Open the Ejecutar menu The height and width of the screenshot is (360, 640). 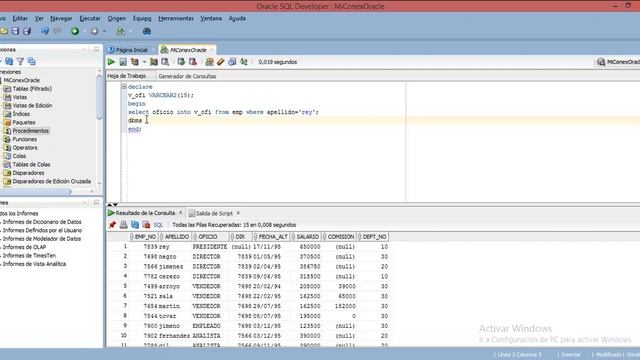pyautogui.click(x=90, y=18)
